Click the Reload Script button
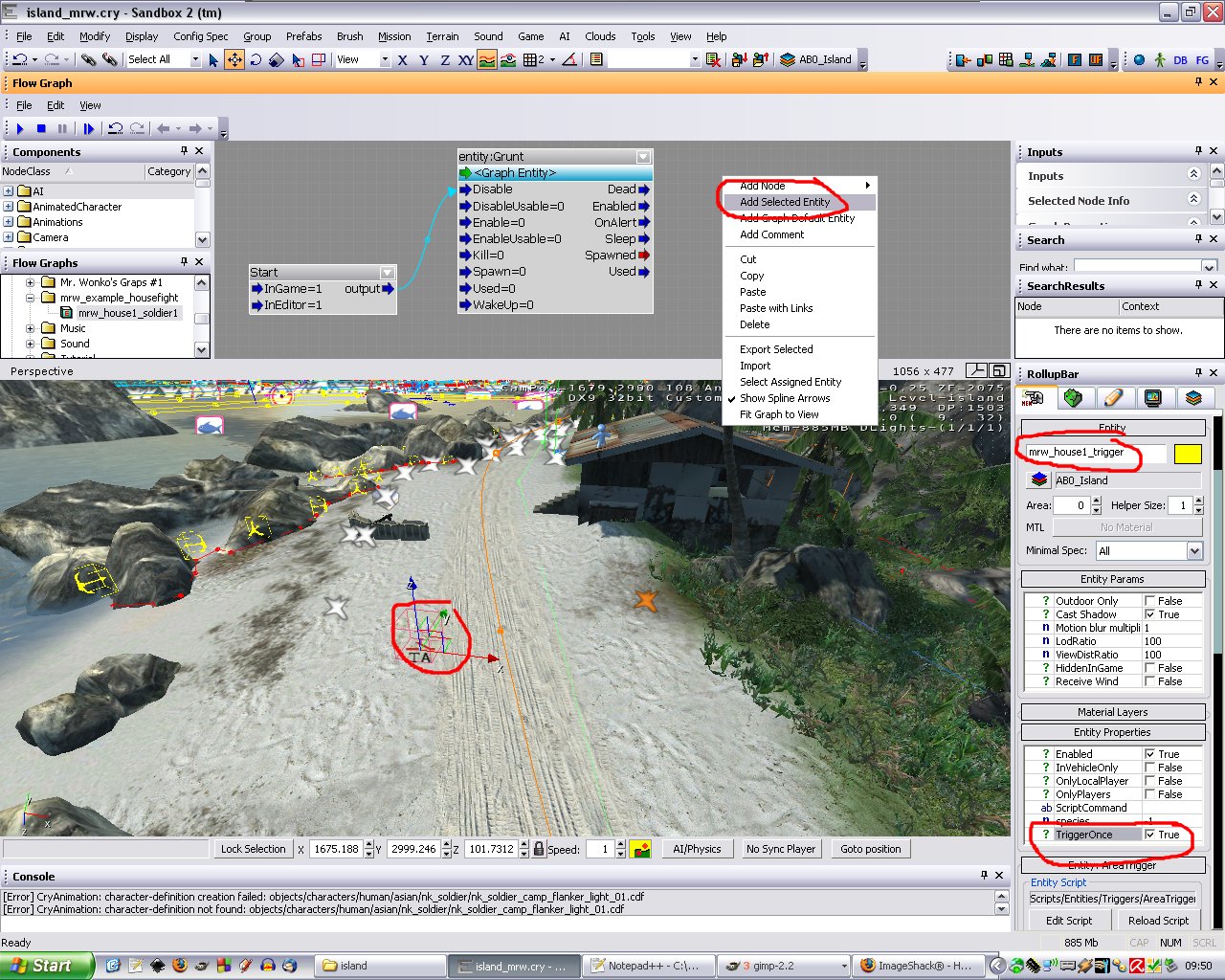The height and width of the screenshot is (980, 1225). tap(1158, 921)
